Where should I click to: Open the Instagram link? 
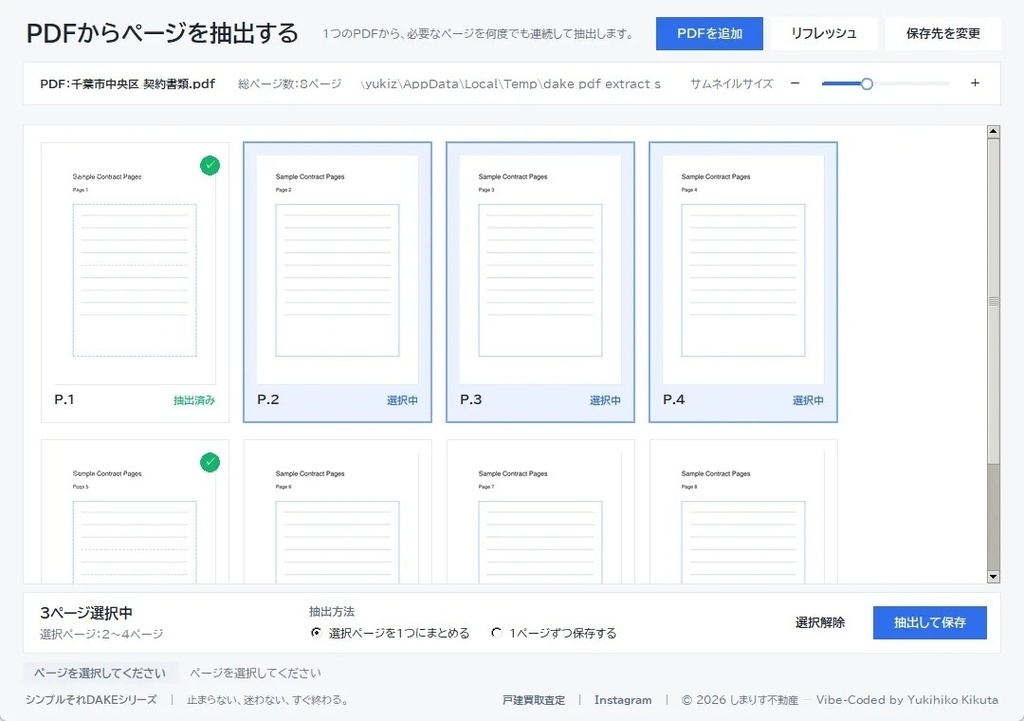coord(622,699)
